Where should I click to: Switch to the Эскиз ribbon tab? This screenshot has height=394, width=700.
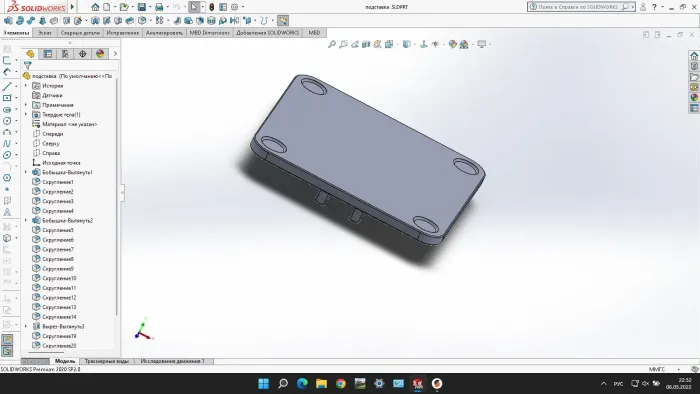tap(45, 33)
